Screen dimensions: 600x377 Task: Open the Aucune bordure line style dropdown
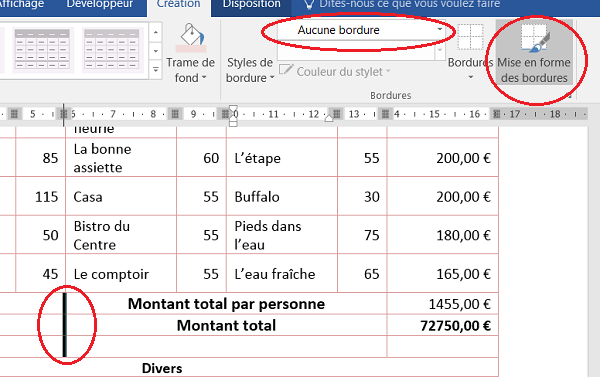click(440, 30)
